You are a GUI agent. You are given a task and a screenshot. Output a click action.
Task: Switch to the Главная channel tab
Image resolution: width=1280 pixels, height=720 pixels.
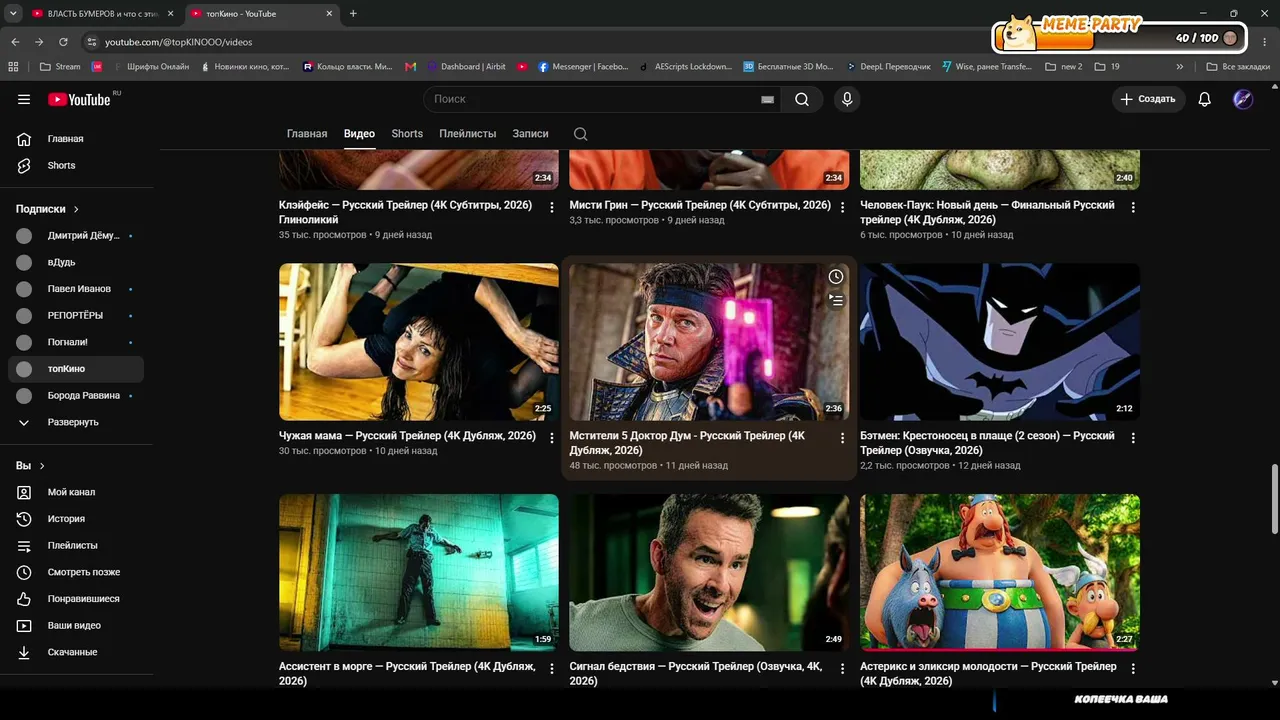307,134
